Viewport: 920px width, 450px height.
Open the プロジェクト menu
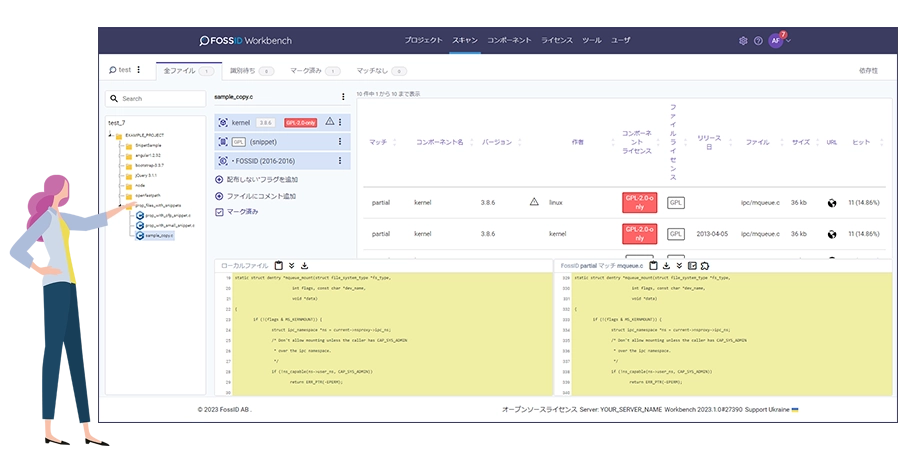coord(423,40)
